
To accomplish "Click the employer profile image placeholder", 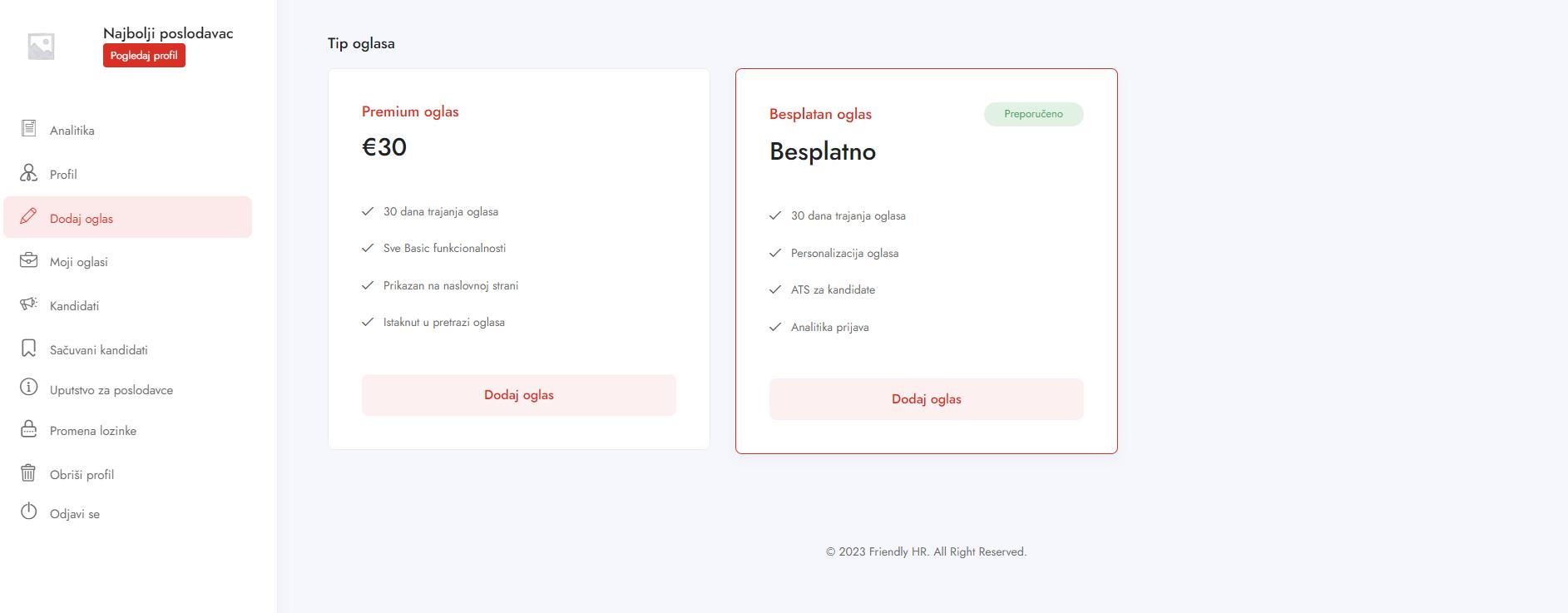I will [x=41, y=46].
